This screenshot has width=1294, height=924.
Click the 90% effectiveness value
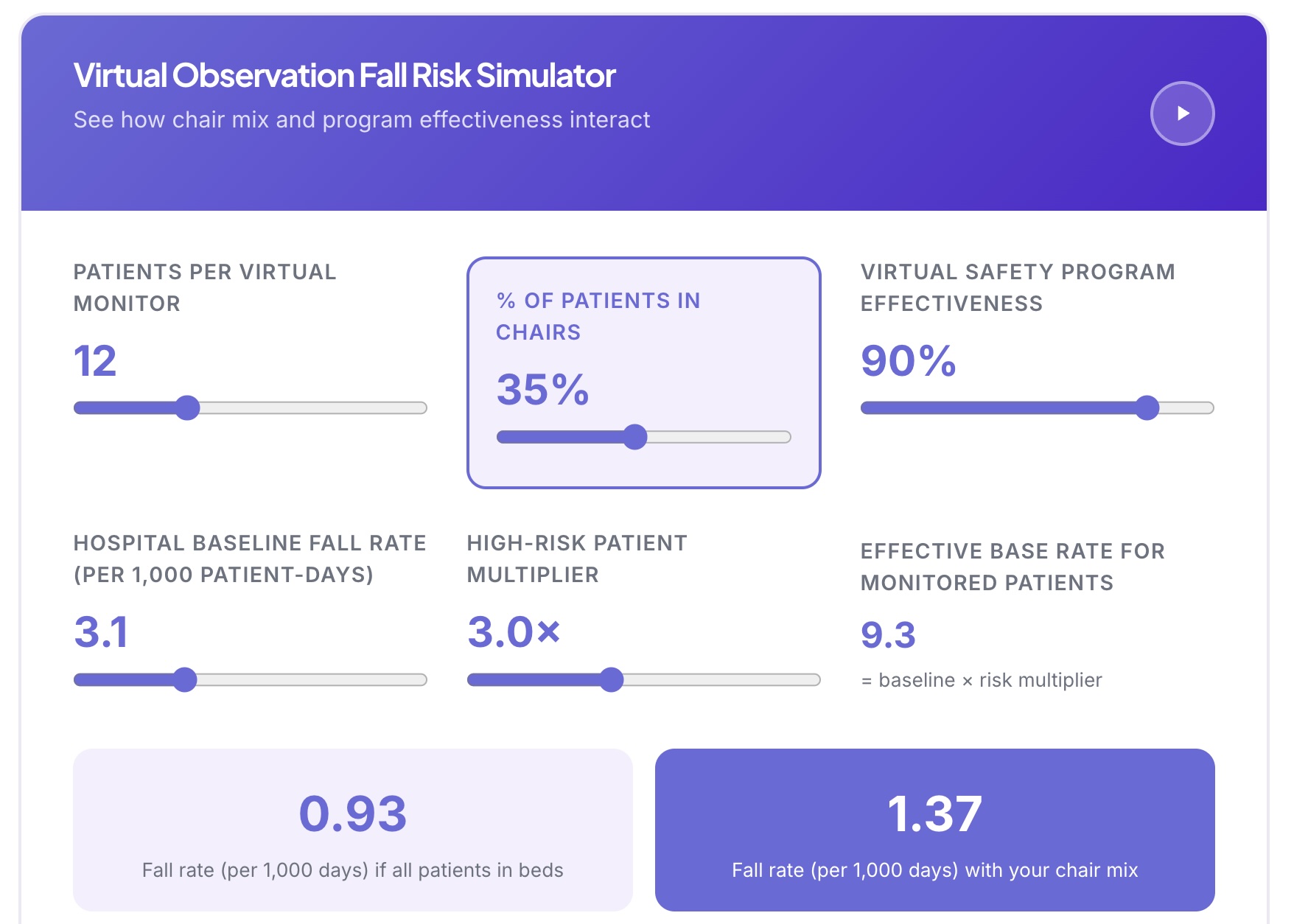tap(906, 363)
